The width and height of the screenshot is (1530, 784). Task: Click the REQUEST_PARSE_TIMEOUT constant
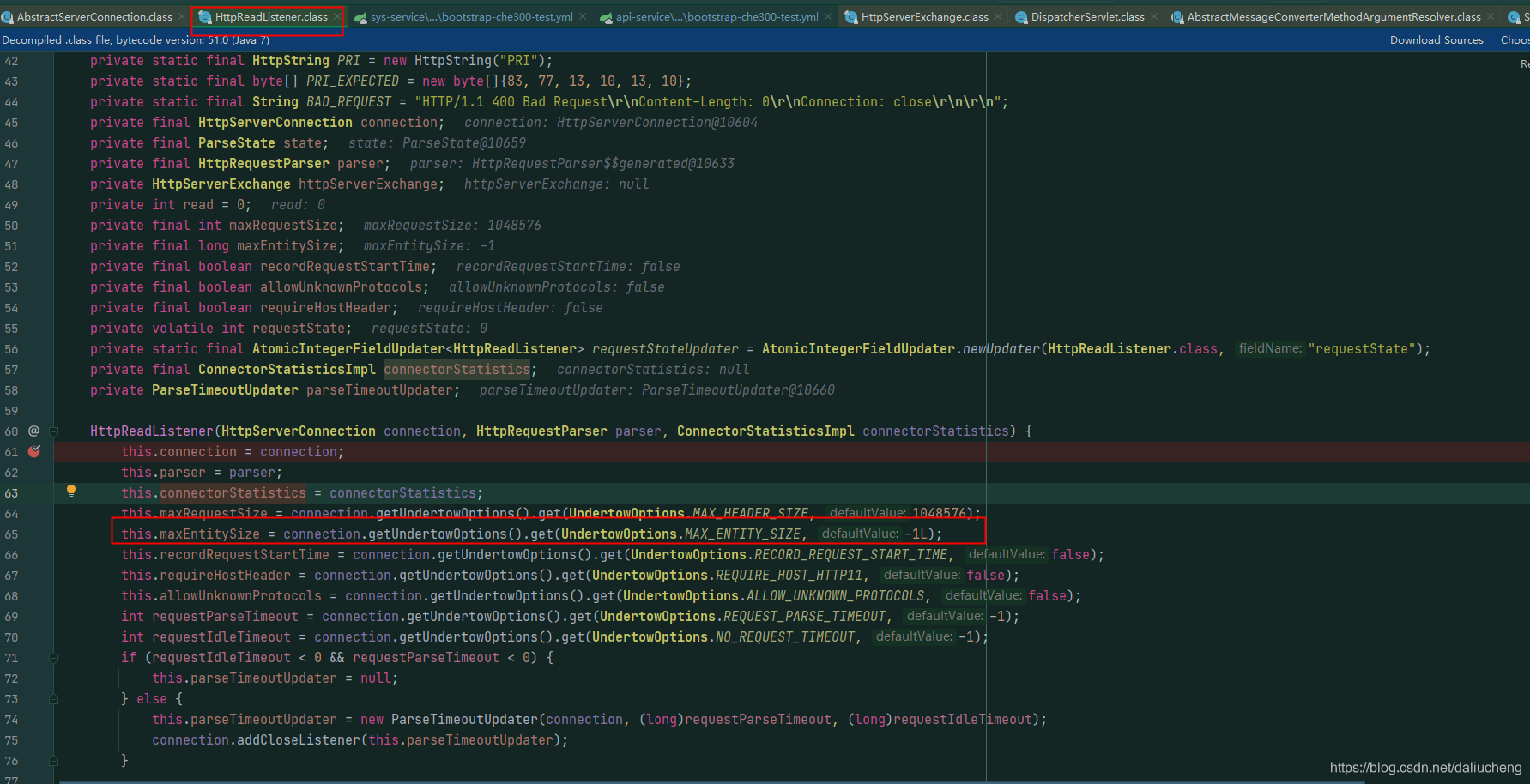tap(804, 617)
